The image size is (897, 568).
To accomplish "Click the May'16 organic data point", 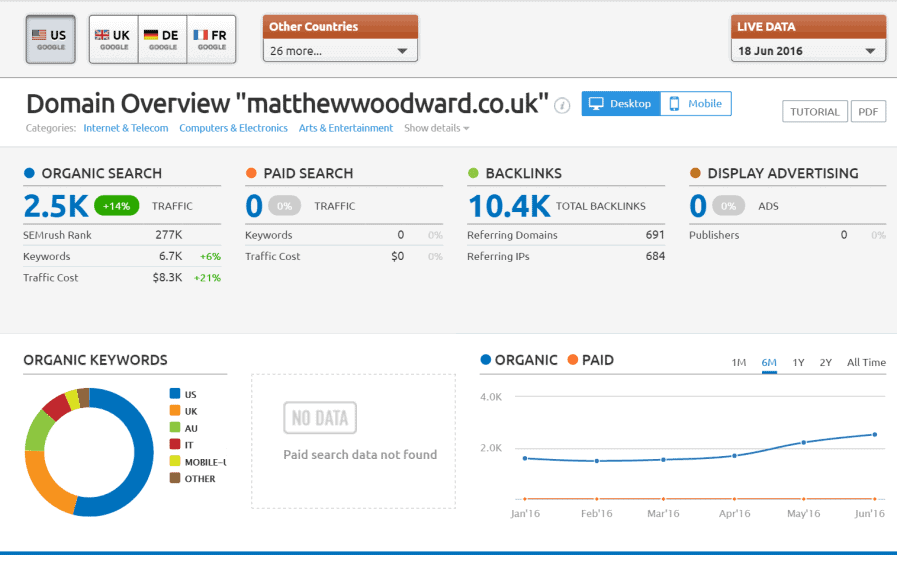I will pyautogui.click(x=804, y=442).
